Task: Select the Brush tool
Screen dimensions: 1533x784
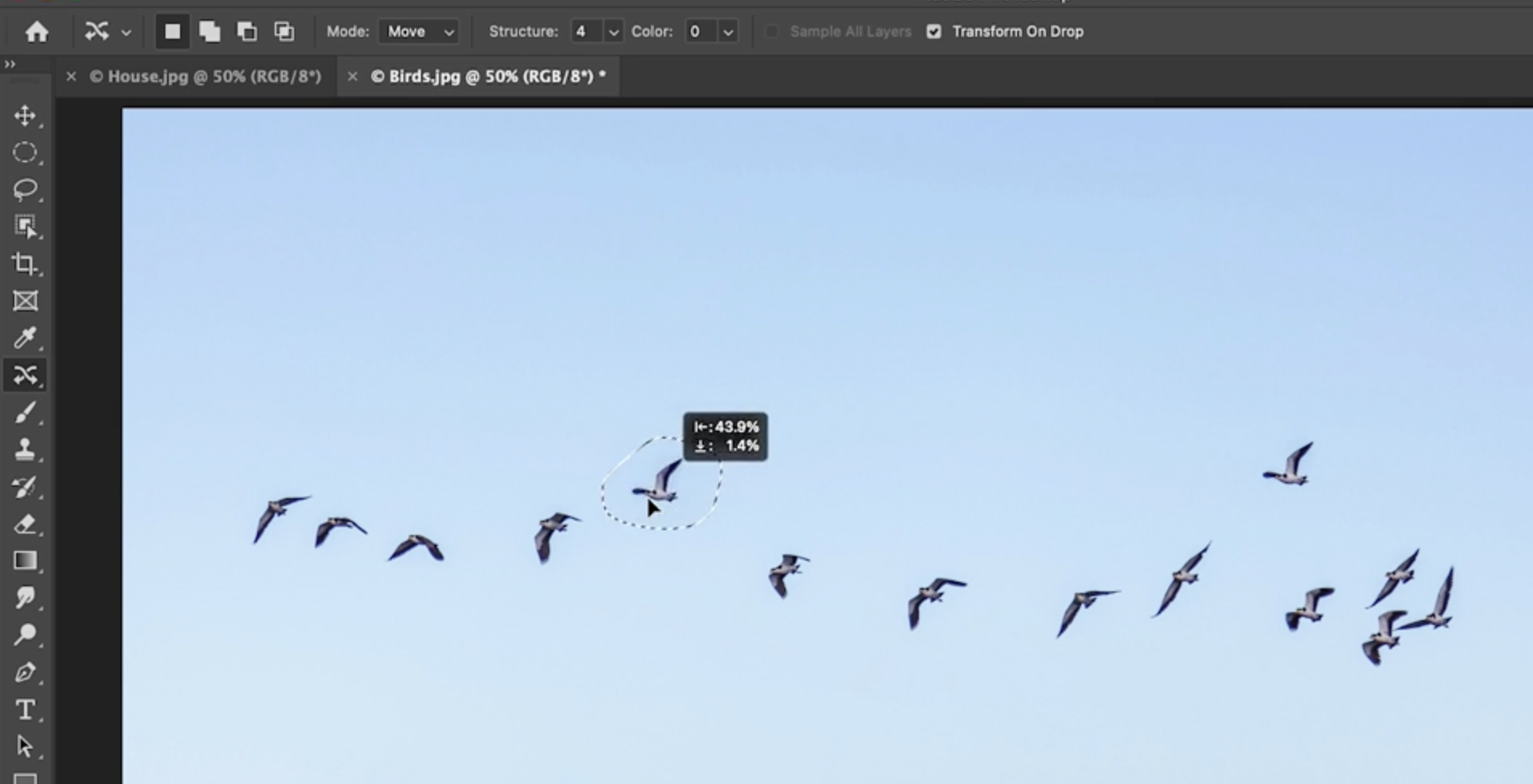Action: (25, 412)
